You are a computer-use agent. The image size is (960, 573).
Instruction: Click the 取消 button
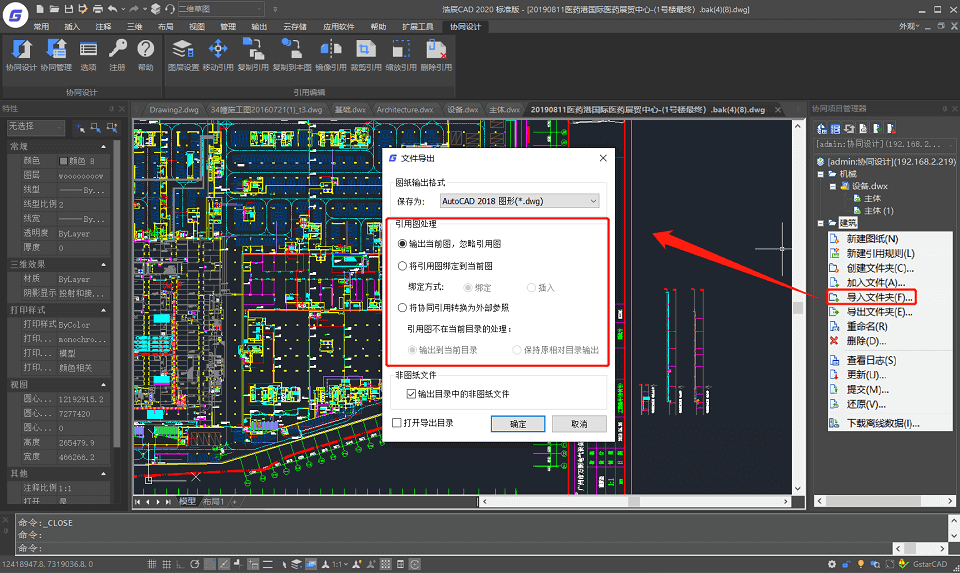point(579,424)
